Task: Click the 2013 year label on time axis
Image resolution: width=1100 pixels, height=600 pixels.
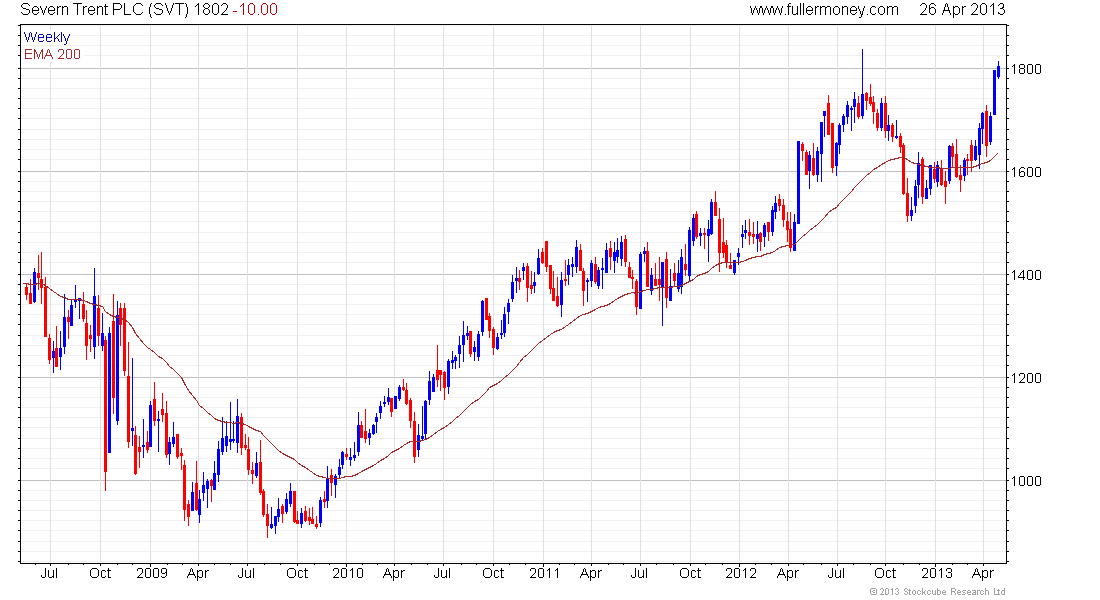Action: [x=937, y=573]
